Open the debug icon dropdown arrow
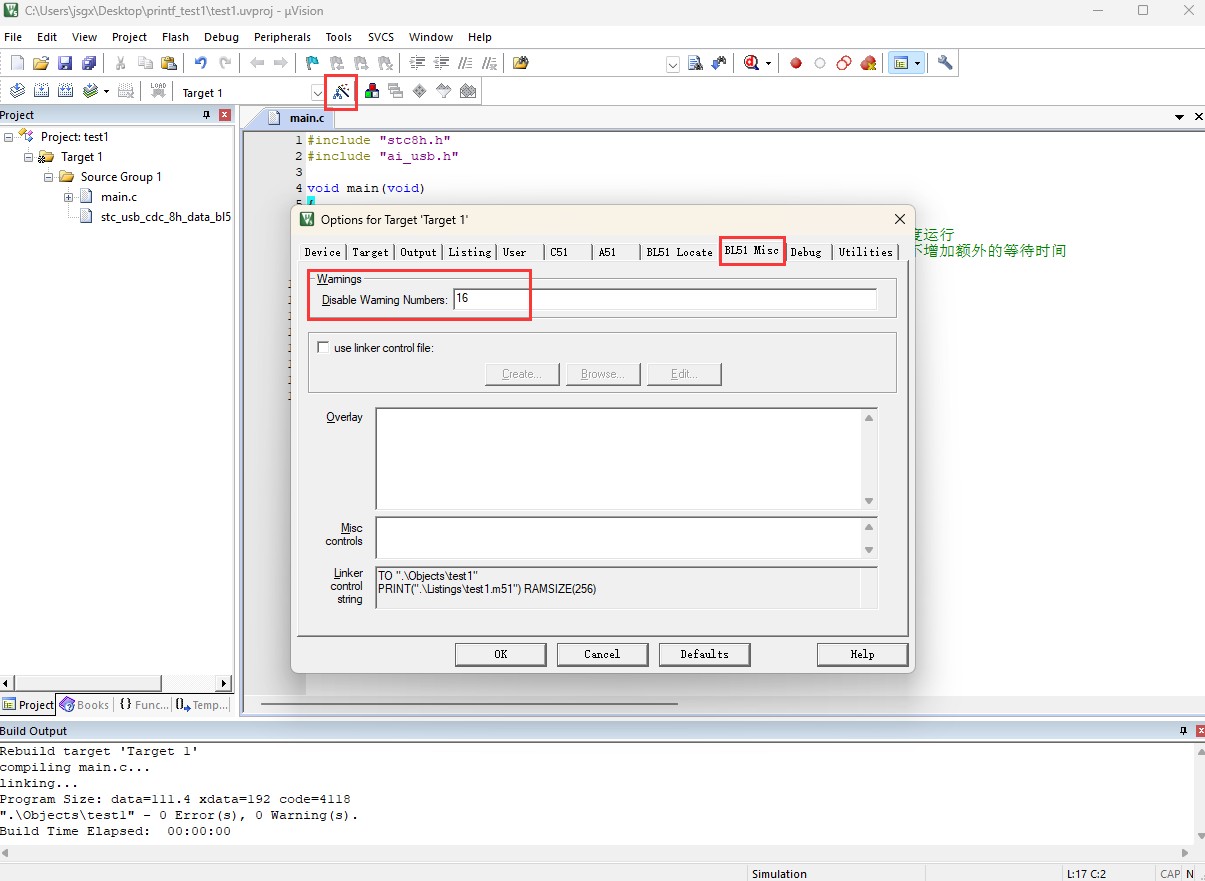The width and height of the screenshot is (1205, 881). click(769, 63)
